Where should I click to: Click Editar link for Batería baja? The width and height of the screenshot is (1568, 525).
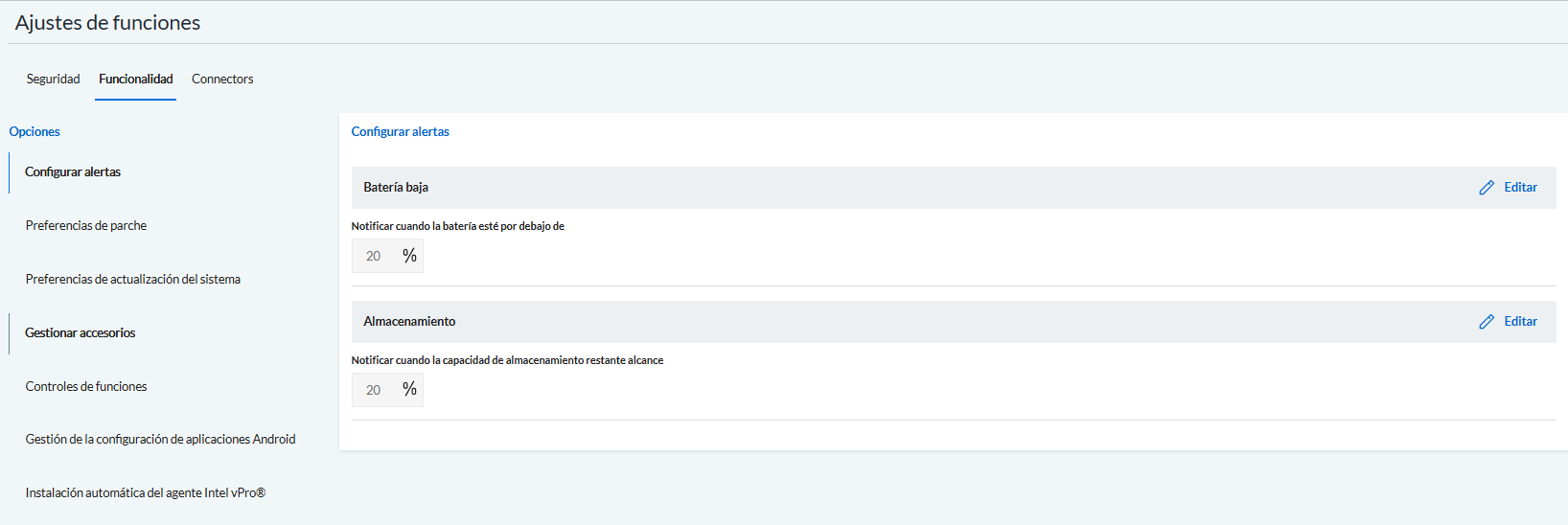(x=1520, y=188)
